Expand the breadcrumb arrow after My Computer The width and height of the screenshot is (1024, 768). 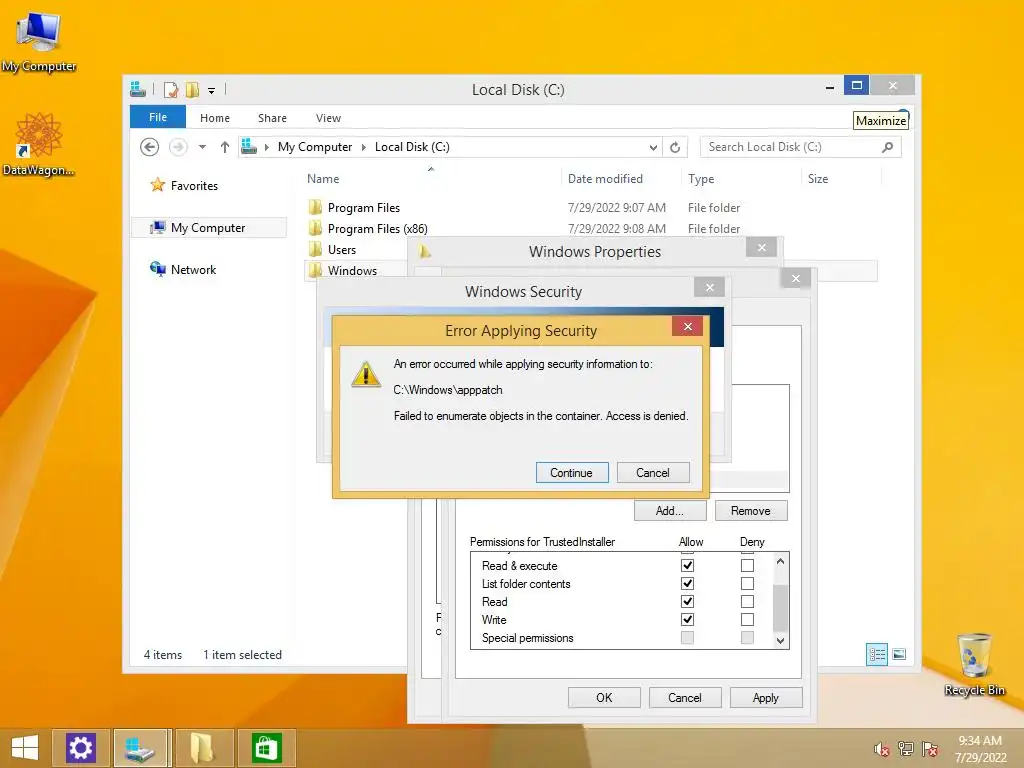(364, 148)
